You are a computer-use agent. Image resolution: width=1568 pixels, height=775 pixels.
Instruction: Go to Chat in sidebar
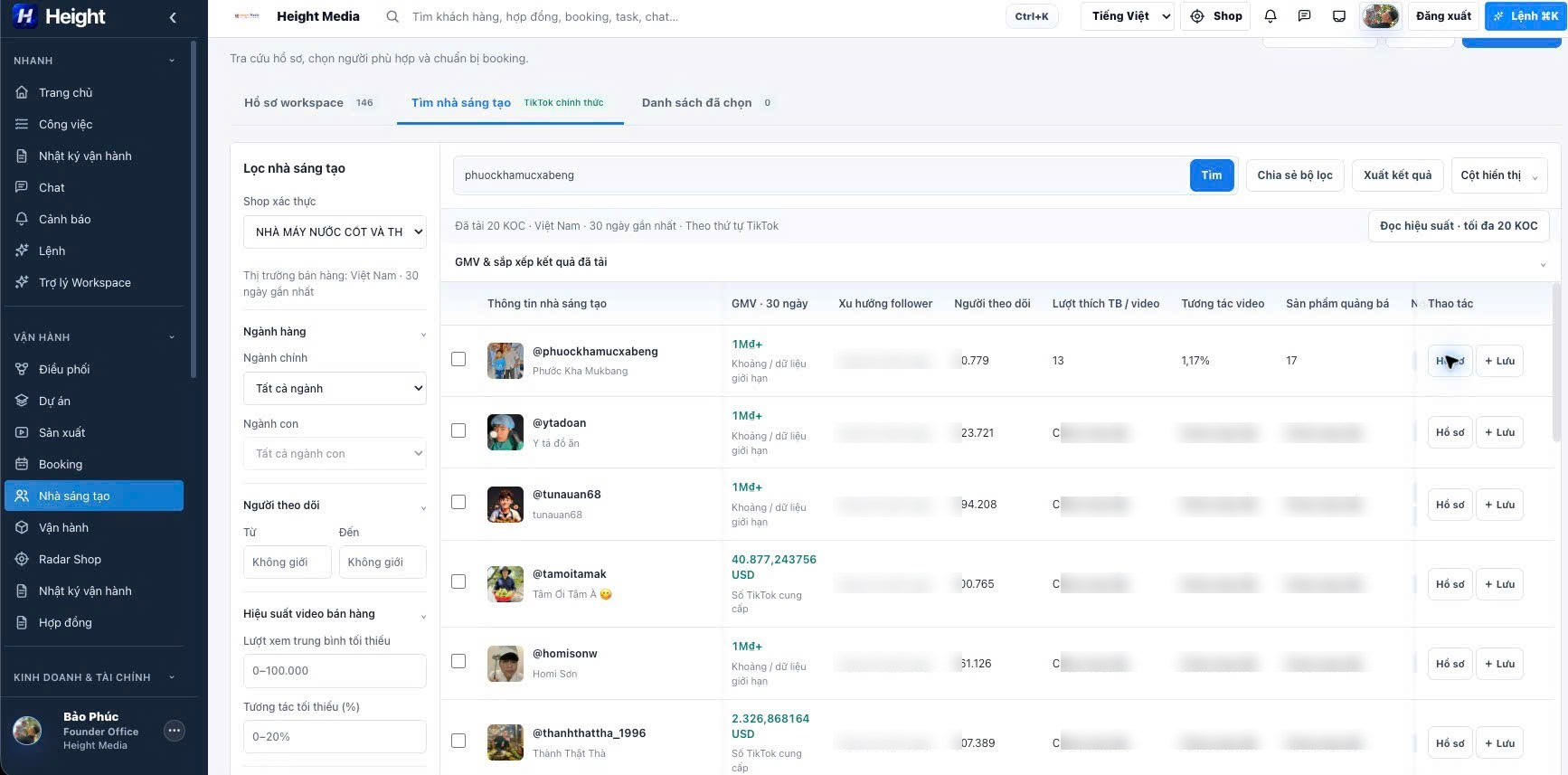click(x=94, y=187)
